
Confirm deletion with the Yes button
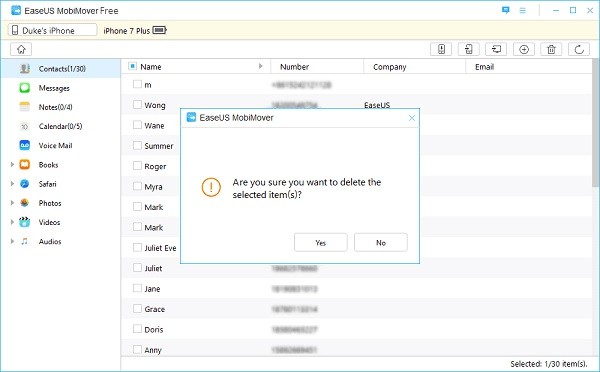(x=321, y=242)
